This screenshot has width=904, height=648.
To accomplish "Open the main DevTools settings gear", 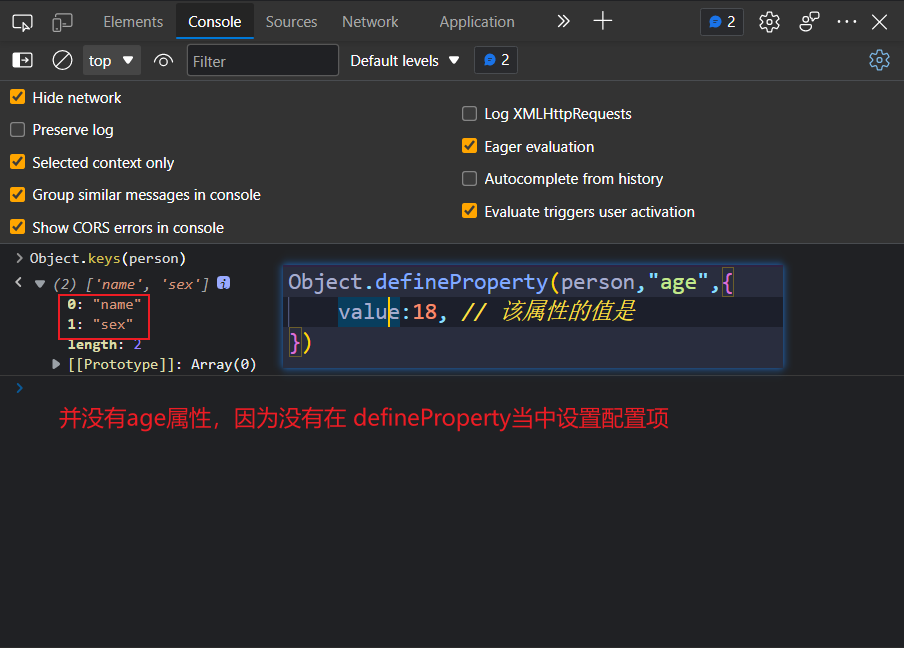I will [768, 21].
